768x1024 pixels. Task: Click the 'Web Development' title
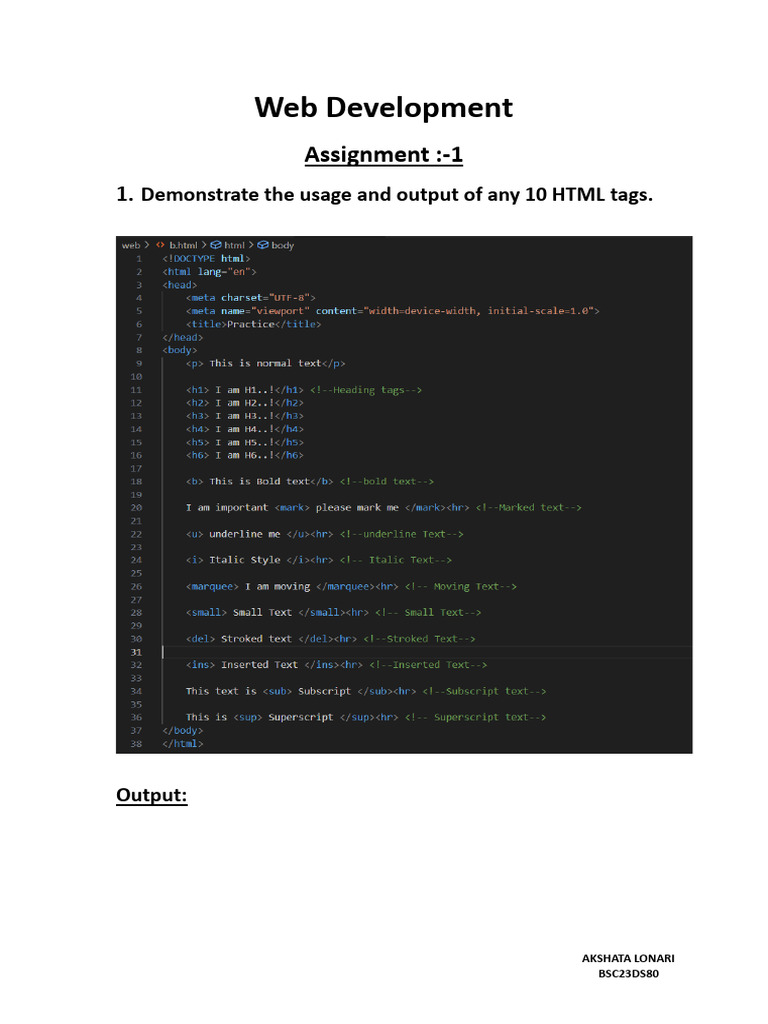383,107
